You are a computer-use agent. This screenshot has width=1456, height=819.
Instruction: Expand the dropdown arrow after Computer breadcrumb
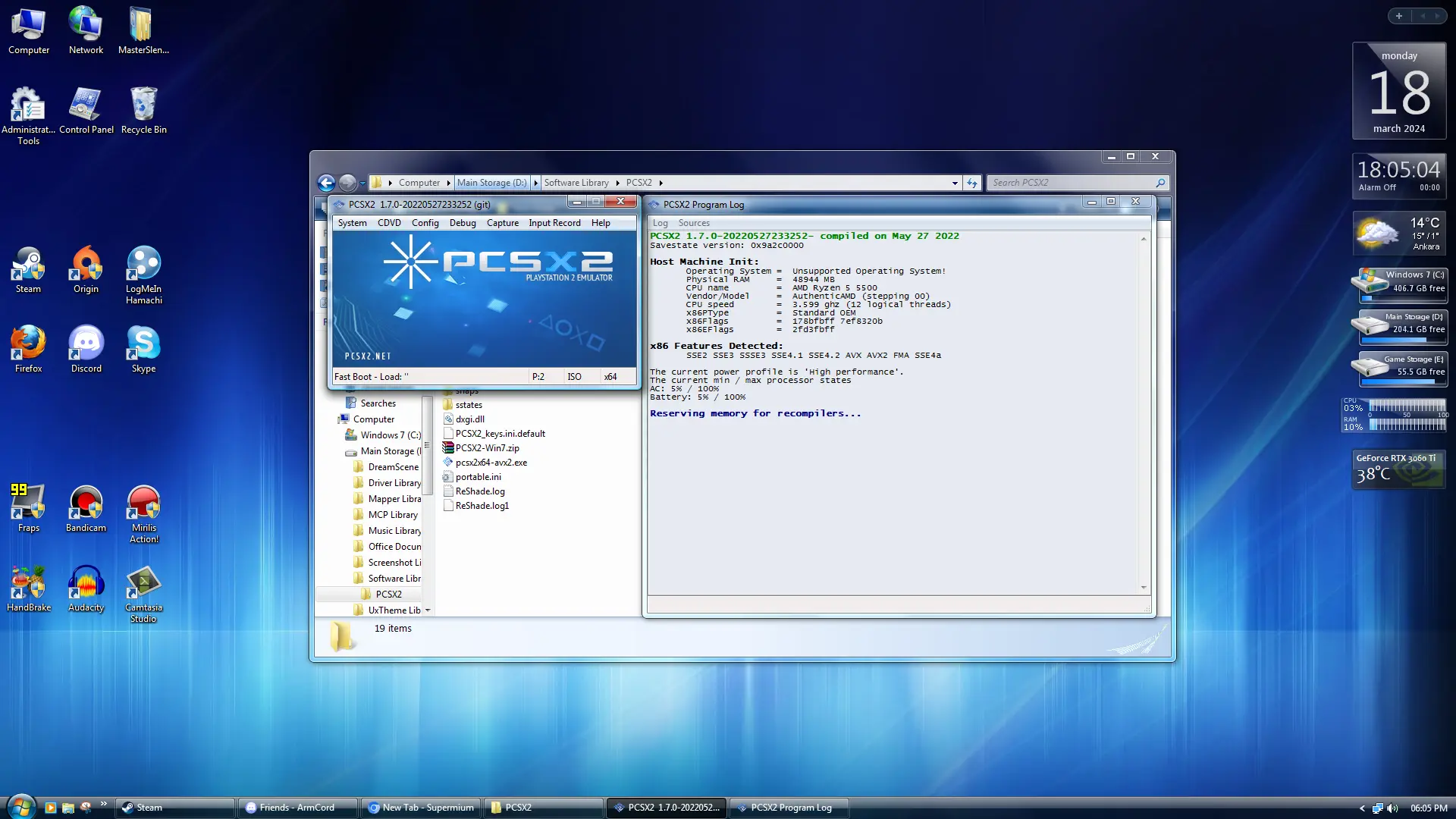coord(448,183)
